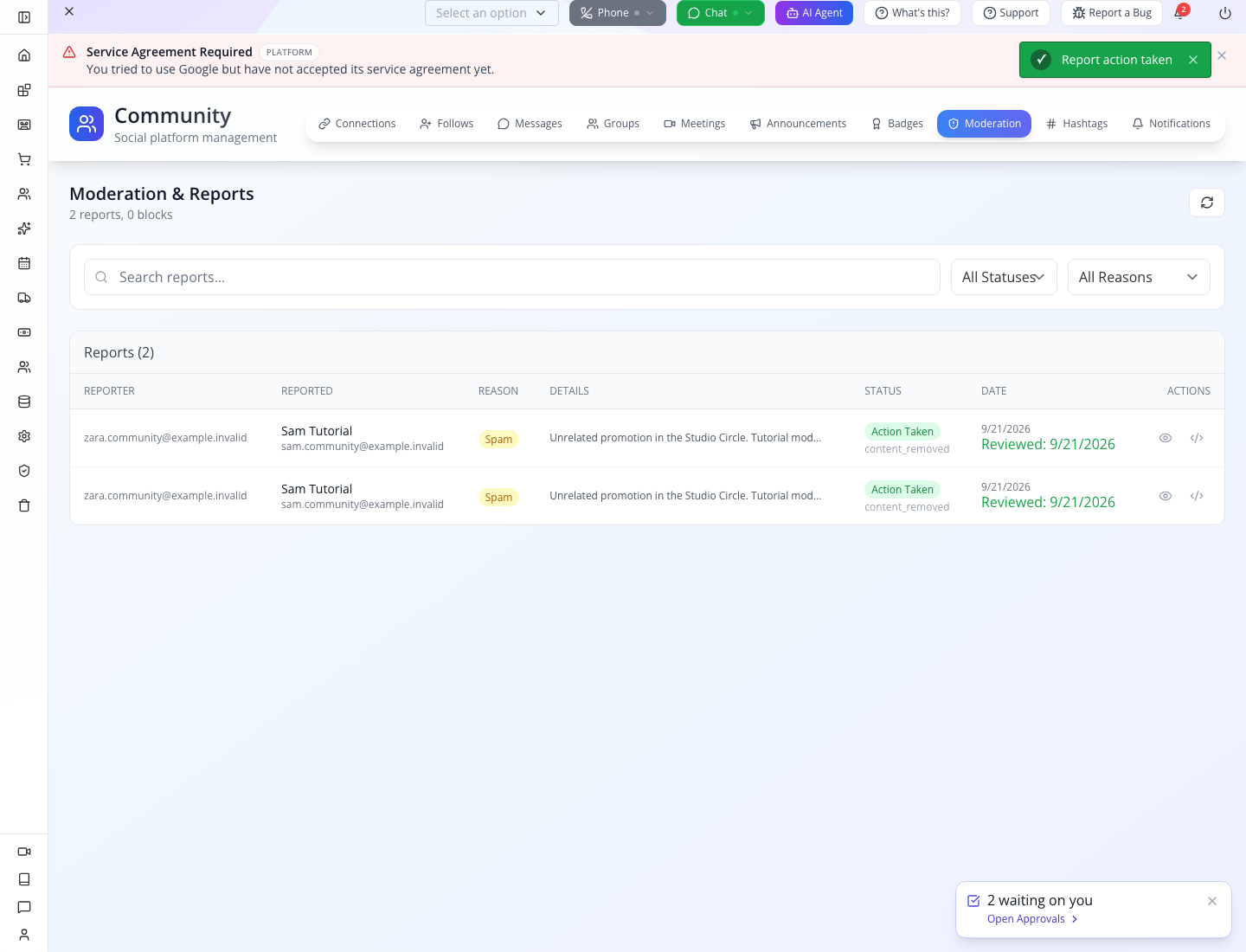This screenshot has height=952, width=1246.
Task: Open the settings gear sidebar icon
Action: 24,436
